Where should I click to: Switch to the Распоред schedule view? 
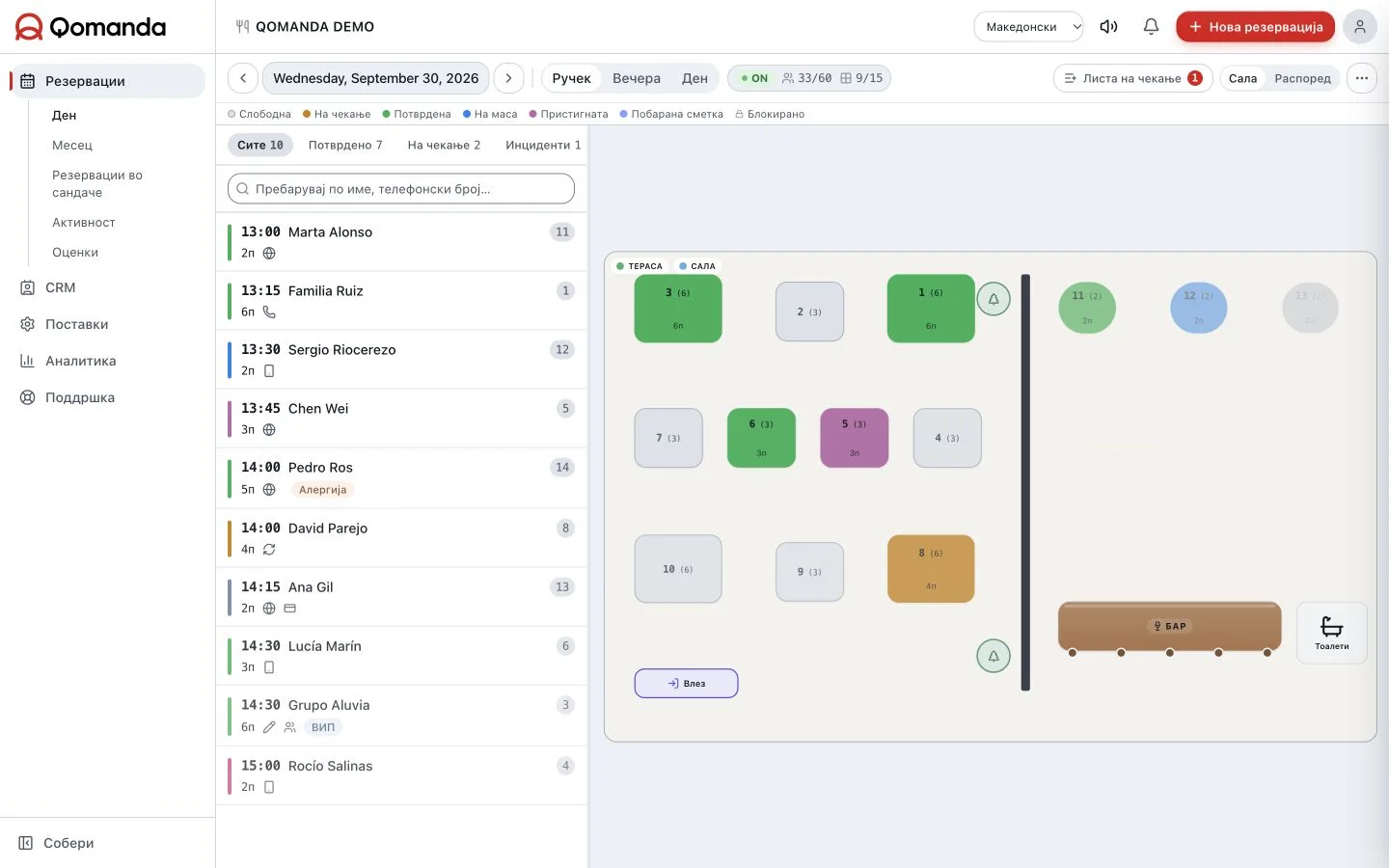(1302, 78)
